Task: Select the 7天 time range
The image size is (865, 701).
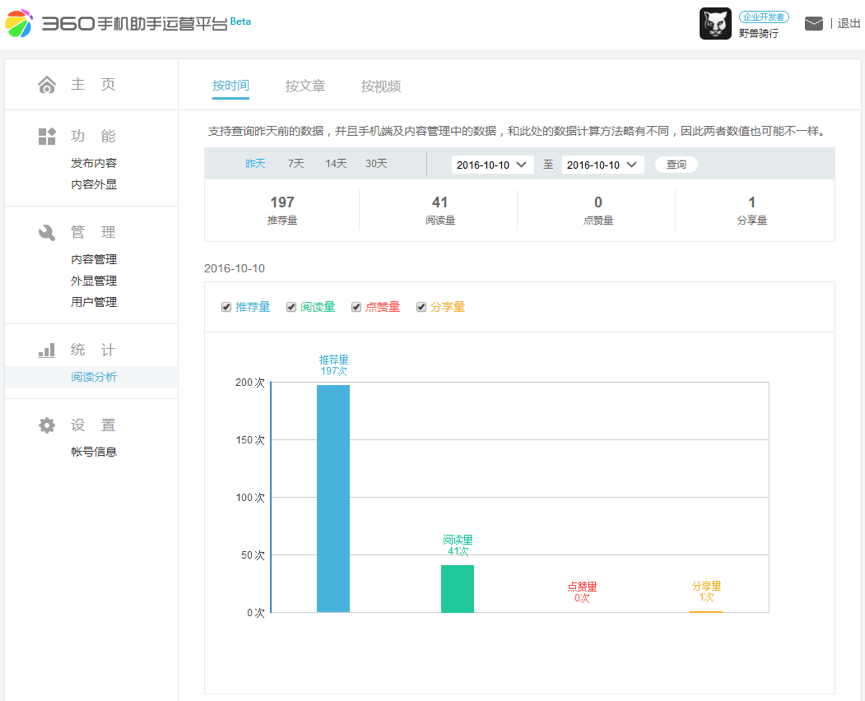Action: pos(296,164)
